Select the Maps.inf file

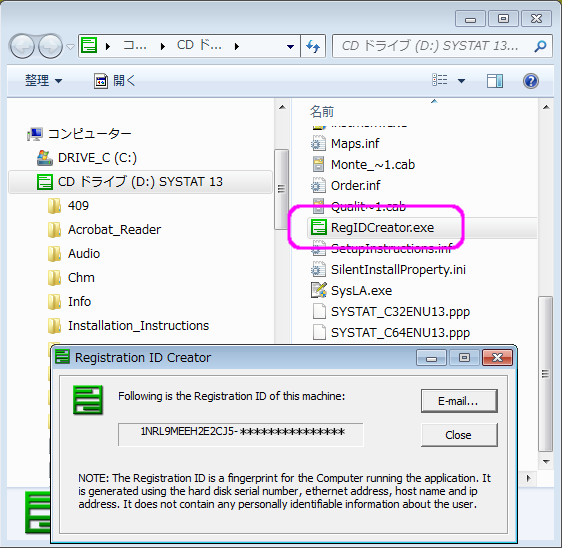click(x=355, y=144)
